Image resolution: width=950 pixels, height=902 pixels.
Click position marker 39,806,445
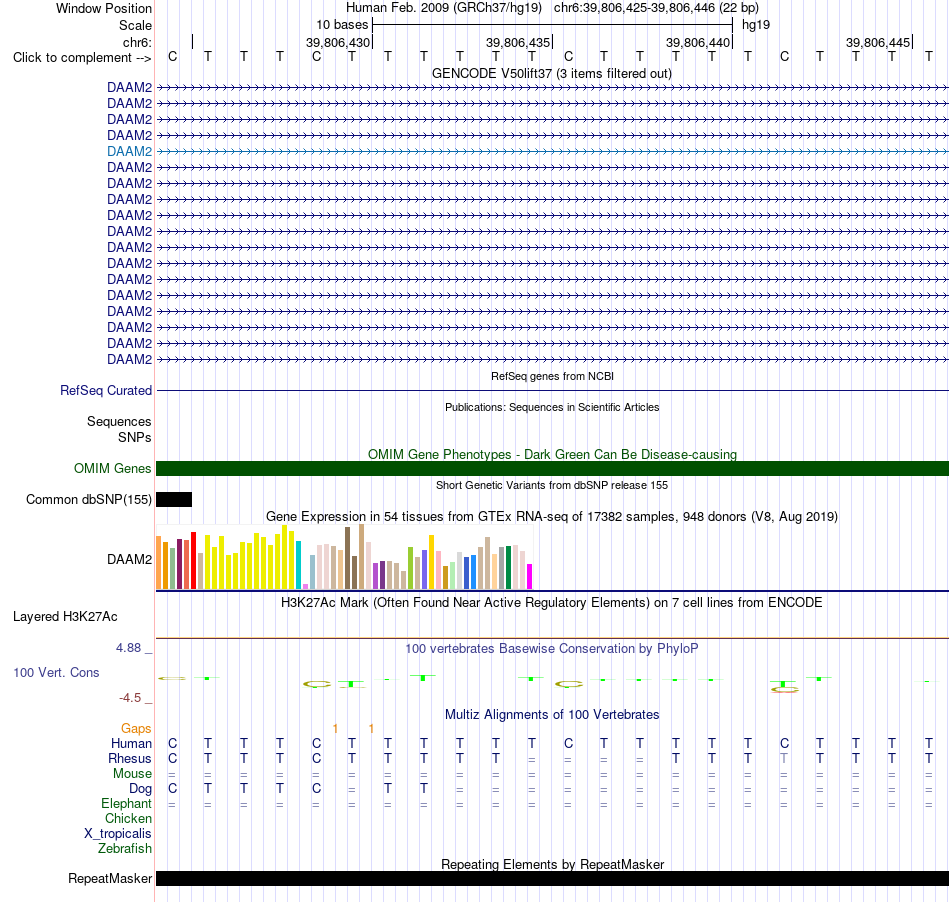pyautogui.click(x=878, y=42)
